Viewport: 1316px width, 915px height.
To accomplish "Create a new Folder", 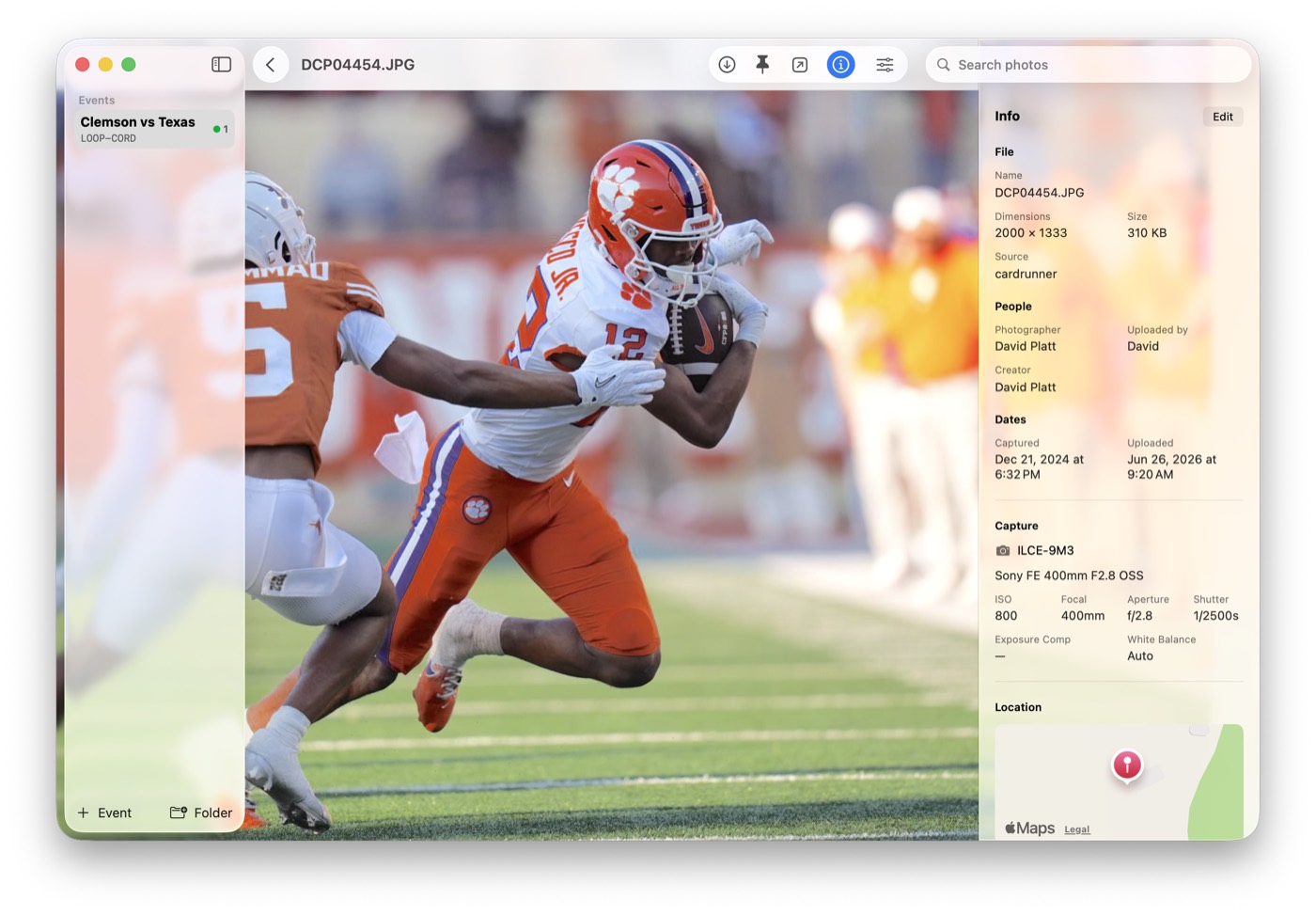I will pyautogui.click(x=201, y=812).
